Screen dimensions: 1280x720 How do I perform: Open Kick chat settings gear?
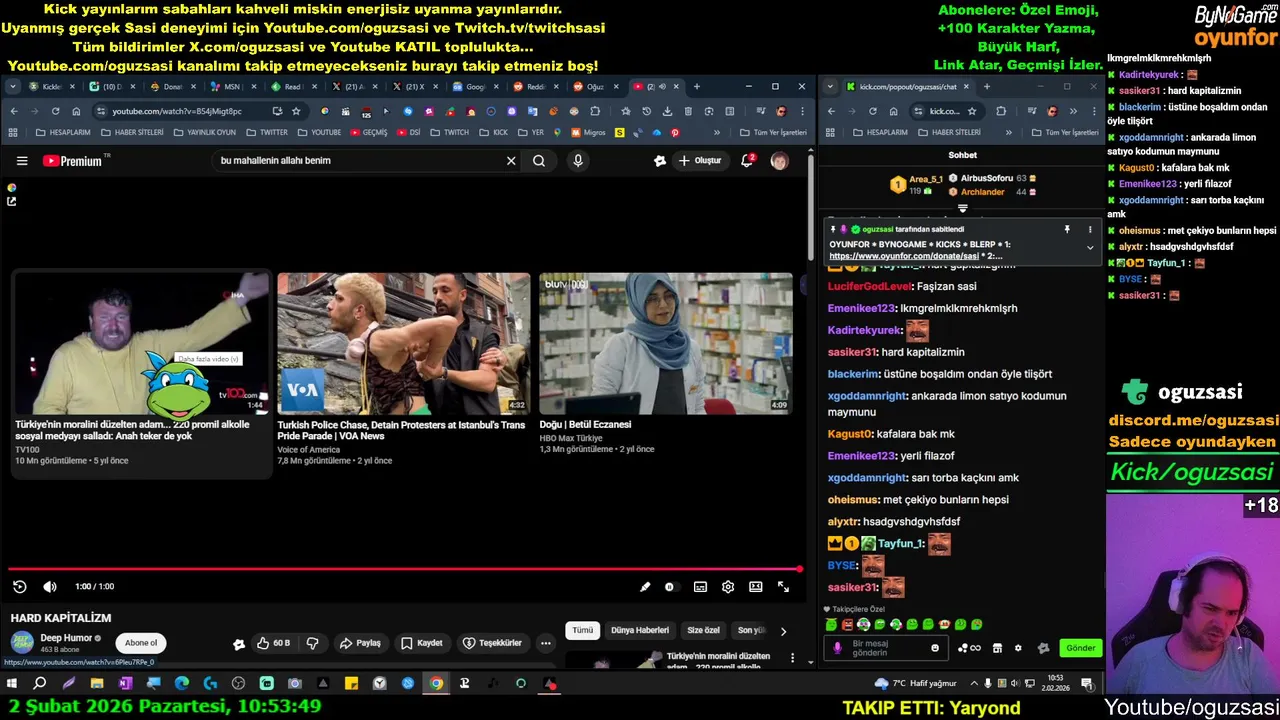click(x=1018, y=648)
